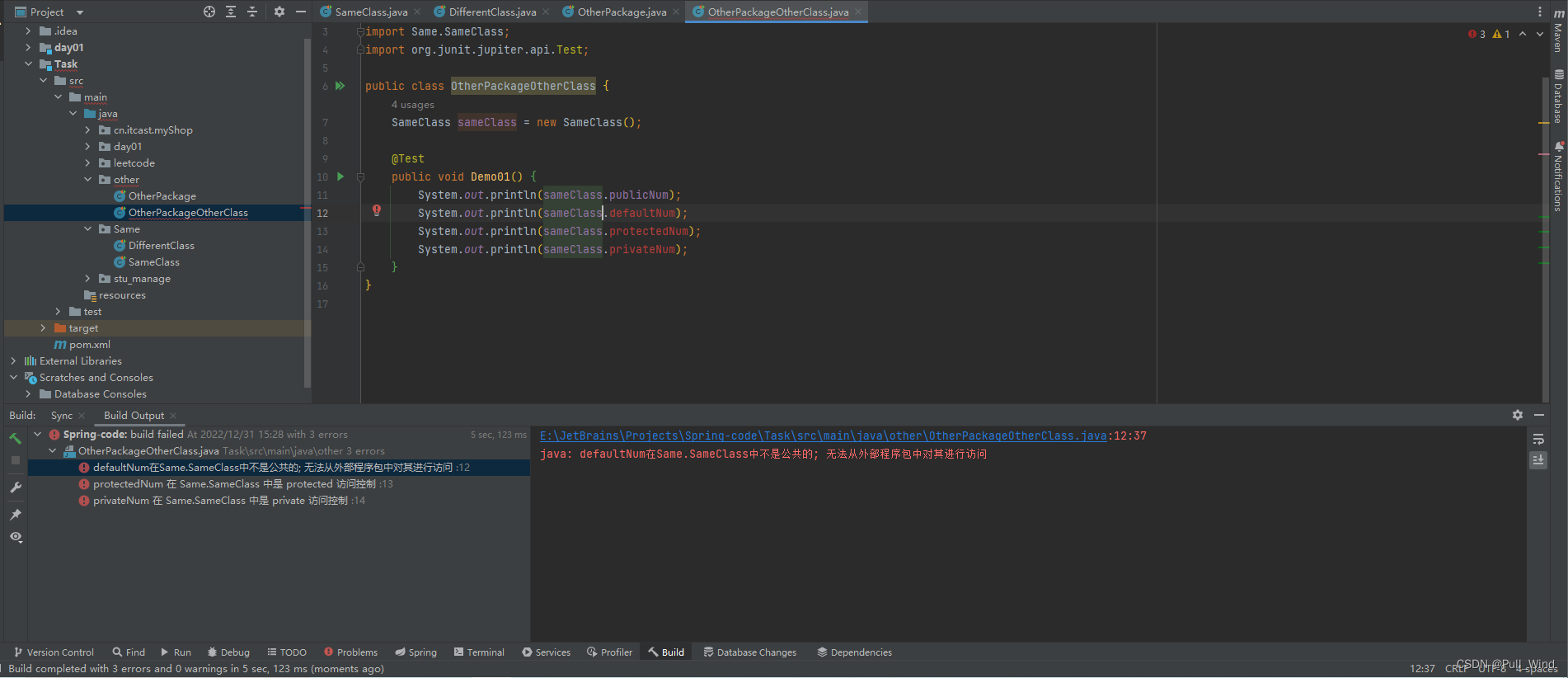Expand the leetcode package
Image resolution: width=1568 pixels, height=678 pixels.
click(87, 163)
